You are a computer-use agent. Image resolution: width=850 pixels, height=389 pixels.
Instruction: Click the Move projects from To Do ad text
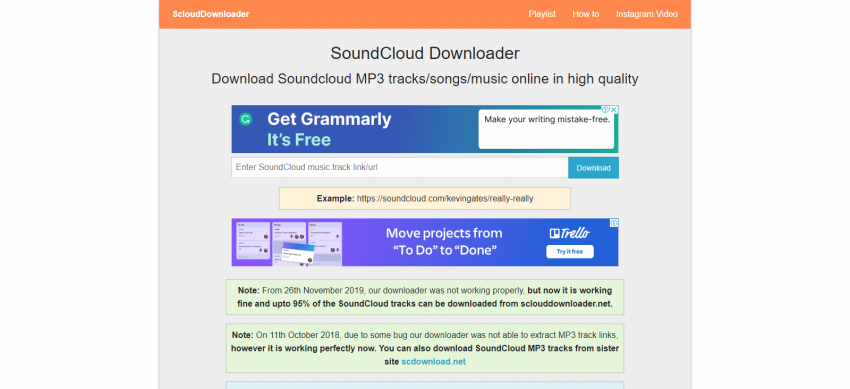tap(444, 242)
